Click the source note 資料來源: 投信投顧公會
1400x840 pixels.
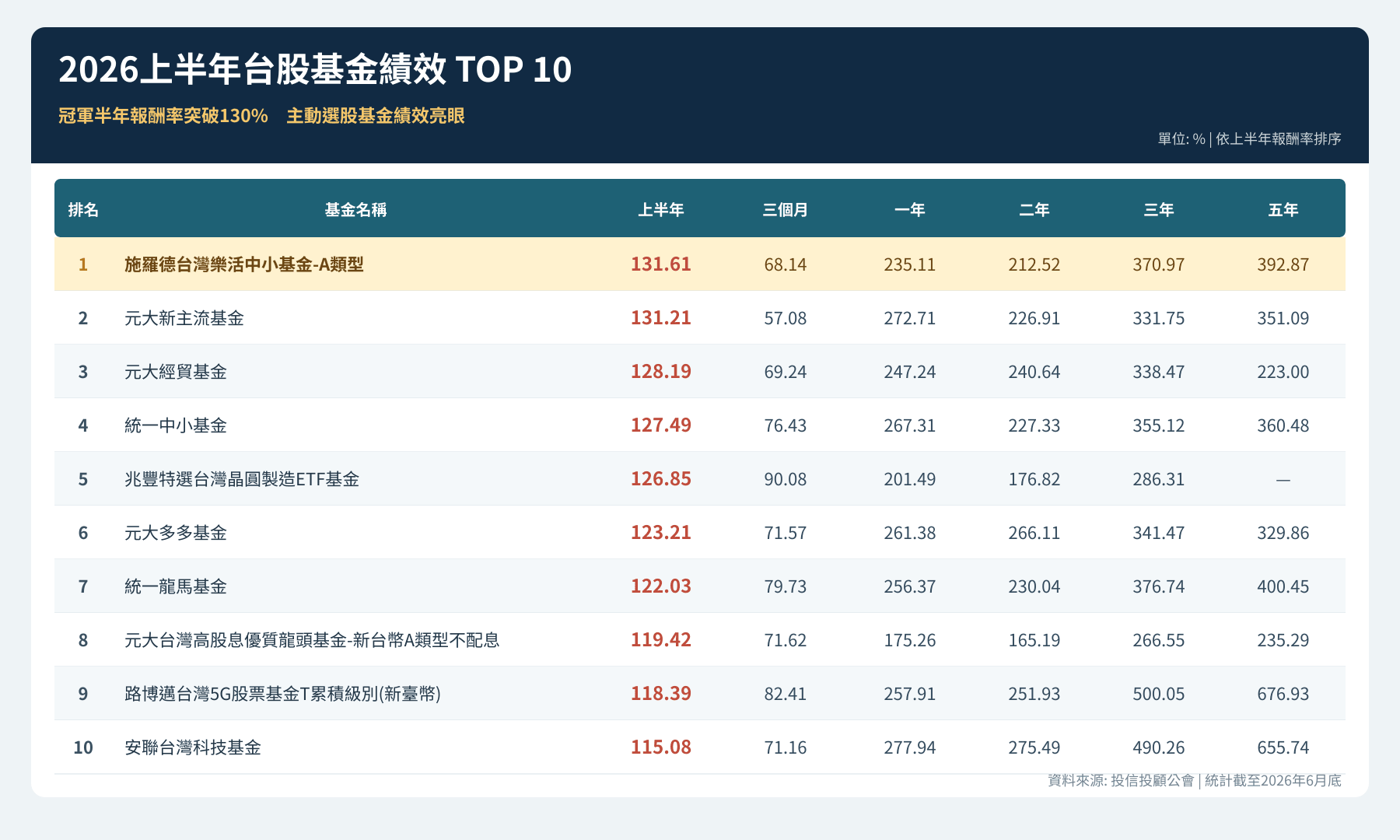click(x=1121, y=780)
